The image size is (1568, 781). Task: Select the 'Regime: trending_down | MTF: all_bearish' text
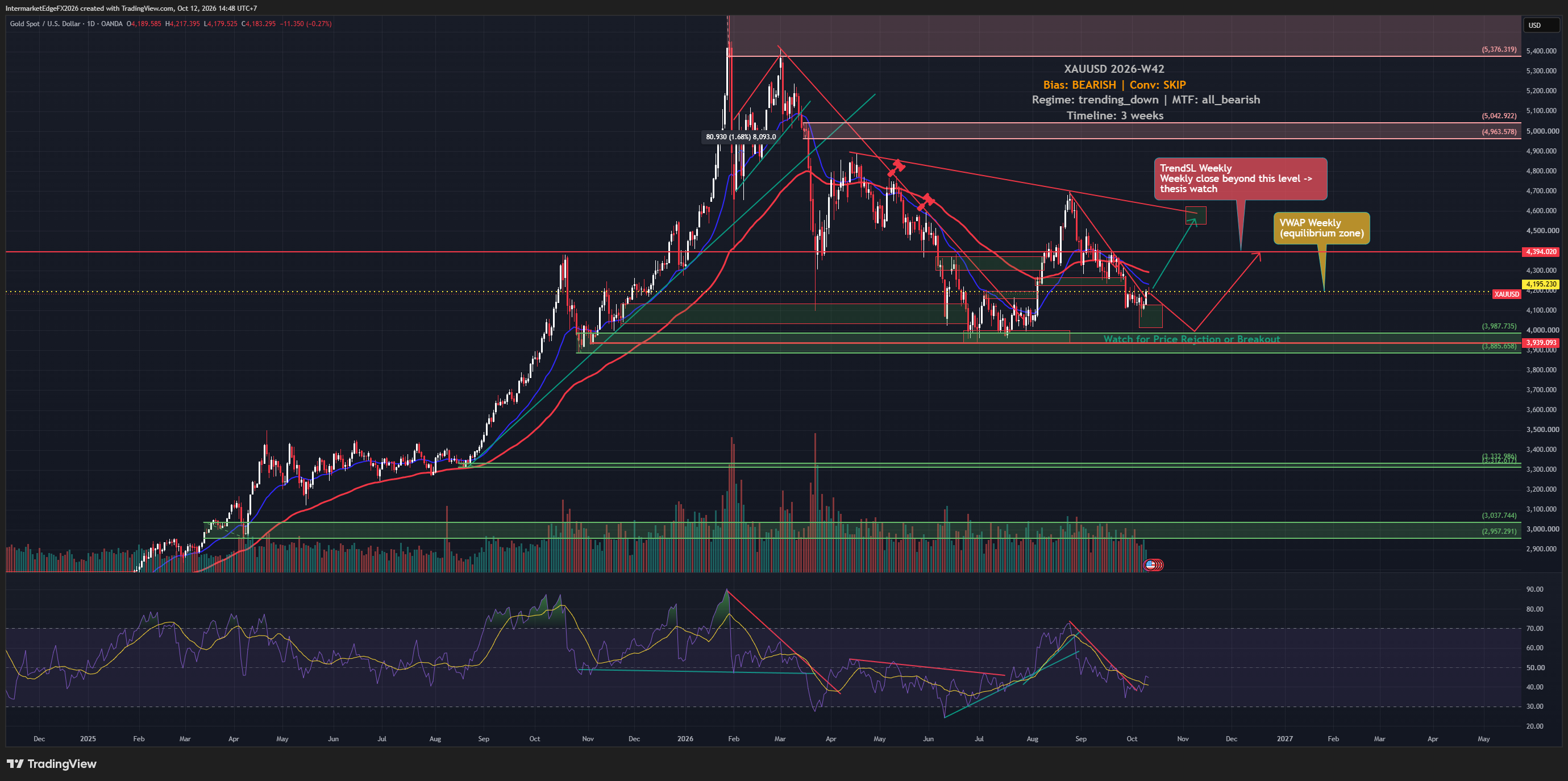pos(1146,99)
